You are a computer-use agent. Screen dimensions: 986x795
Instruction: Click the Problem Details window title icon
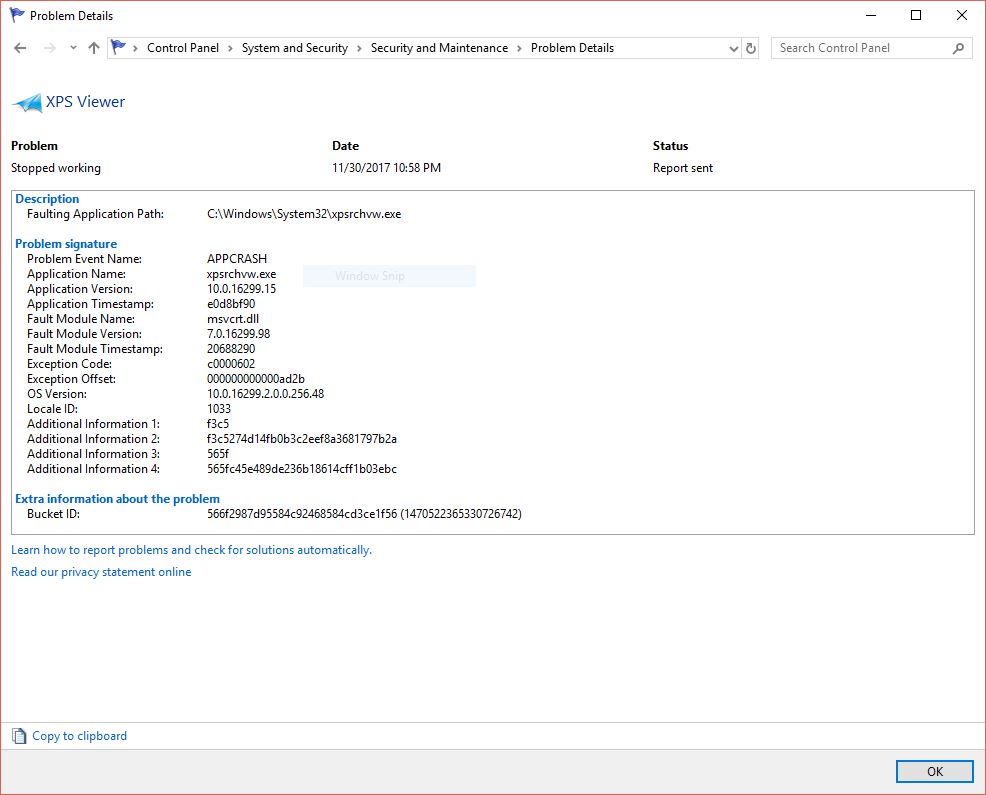(x=17, y=15)
